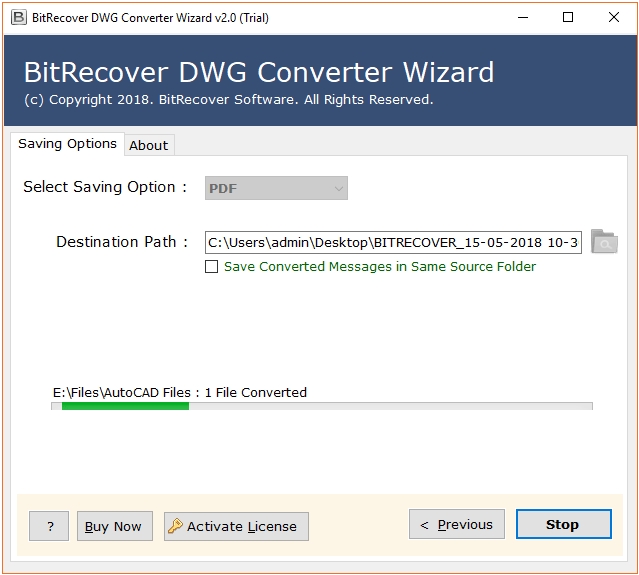This screenshot has width=639, height=575.
Task: Click the BitRecover DWG Converter Wizard header banner
Action: [319, 82]
